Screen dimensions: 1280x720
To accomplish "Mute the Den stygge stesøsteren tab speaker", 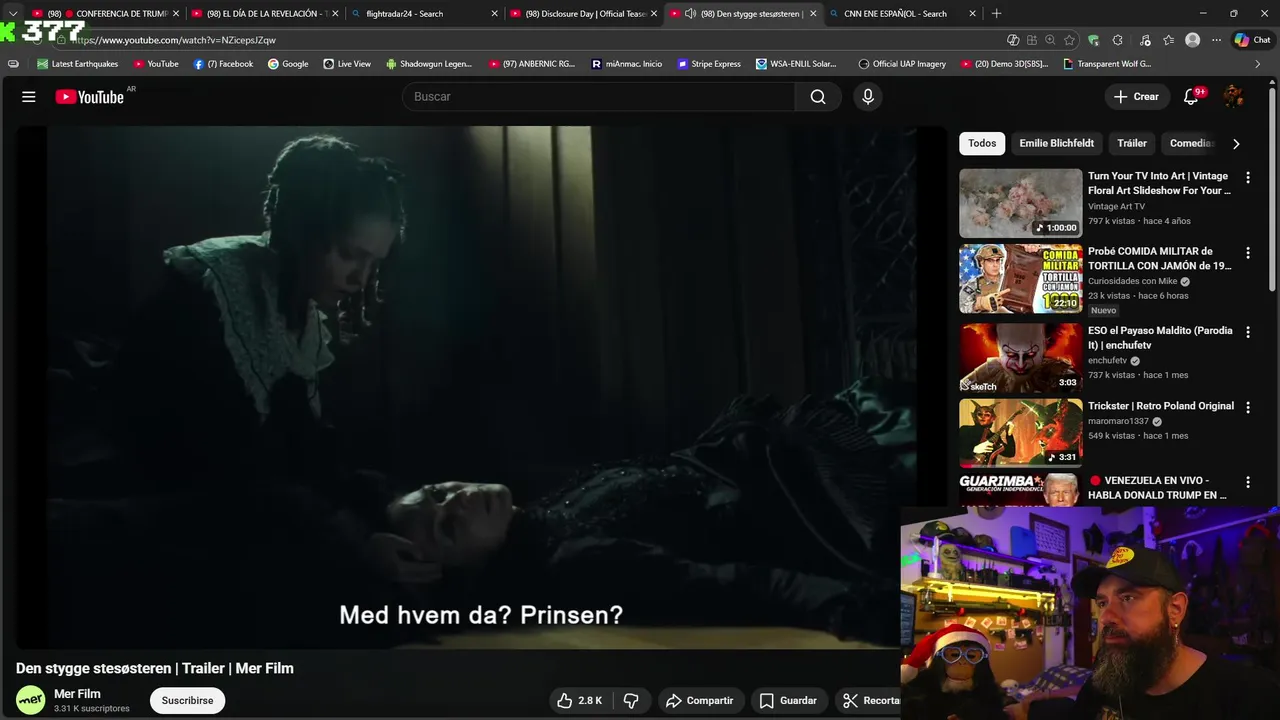I will [690, 14].
